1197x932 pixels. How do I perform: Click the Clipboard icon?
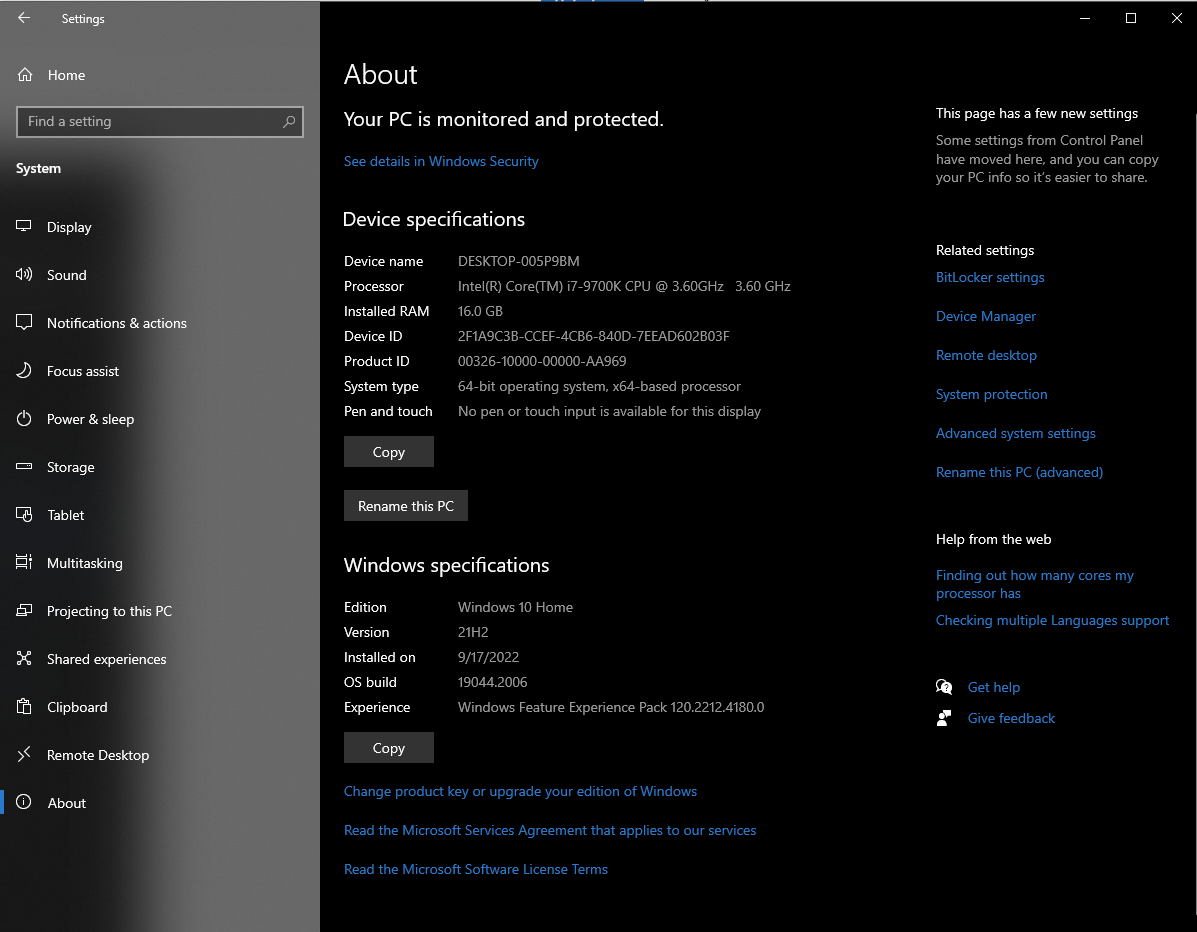tap(24, 706)
